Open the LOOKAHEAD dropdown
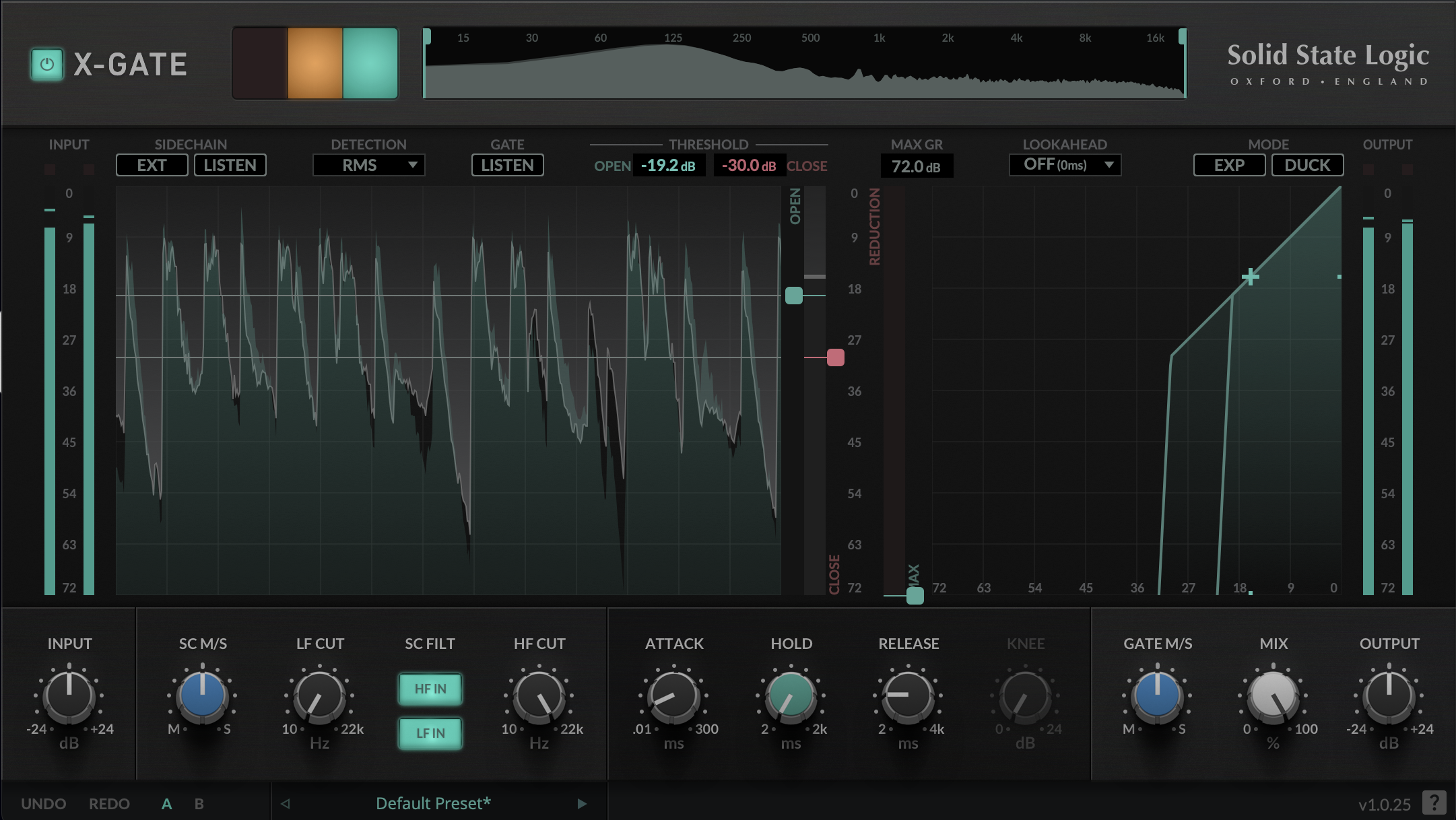This screenshot has width=1456, height=820. point(1065,165)
